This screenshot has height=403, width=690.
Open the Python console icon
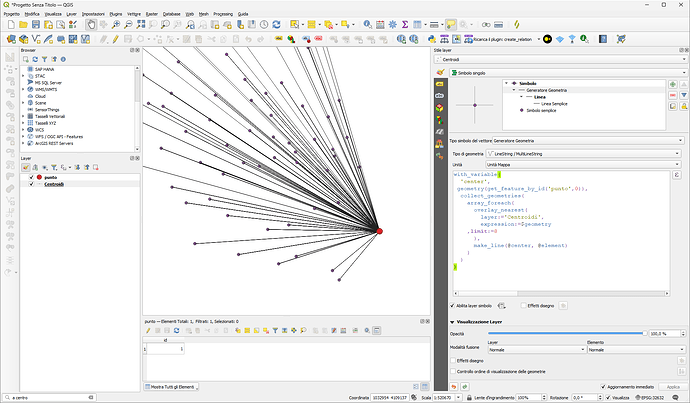(432, 39)
